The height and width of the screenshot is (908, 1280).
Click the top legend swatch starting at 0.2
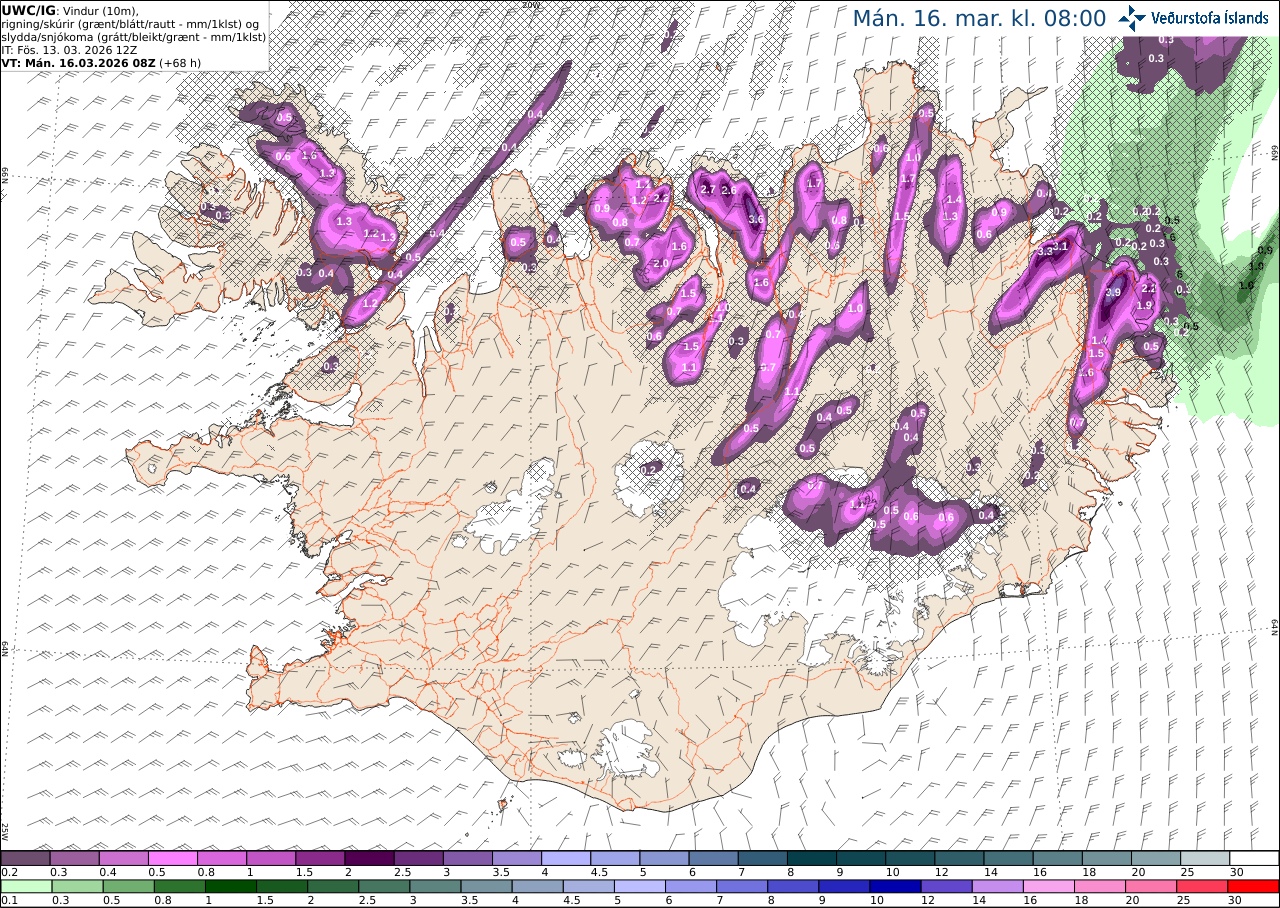[25, 858]
